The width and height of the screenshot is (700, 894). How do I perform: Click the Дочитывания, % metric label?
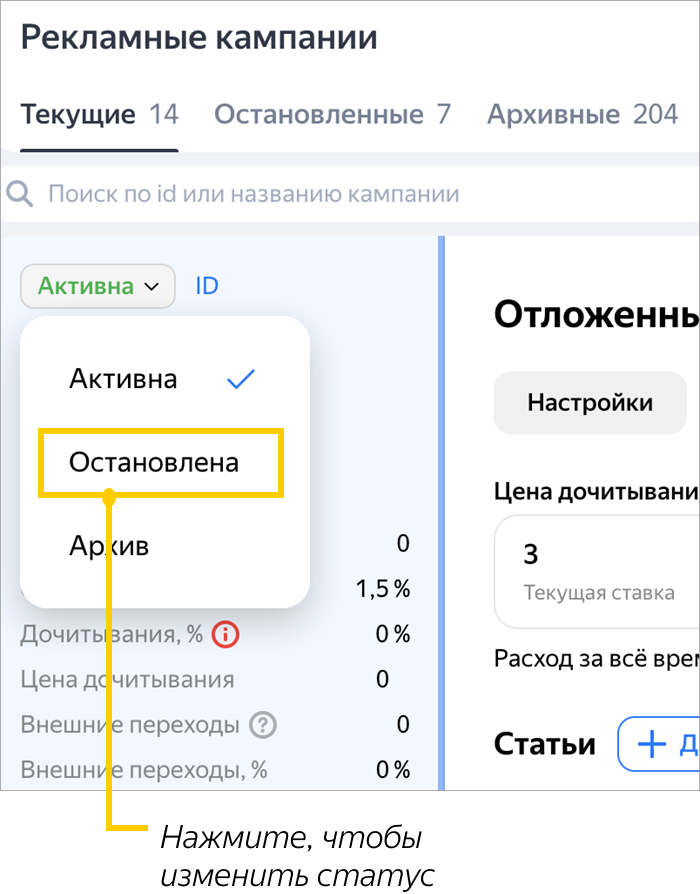[111, 634]
